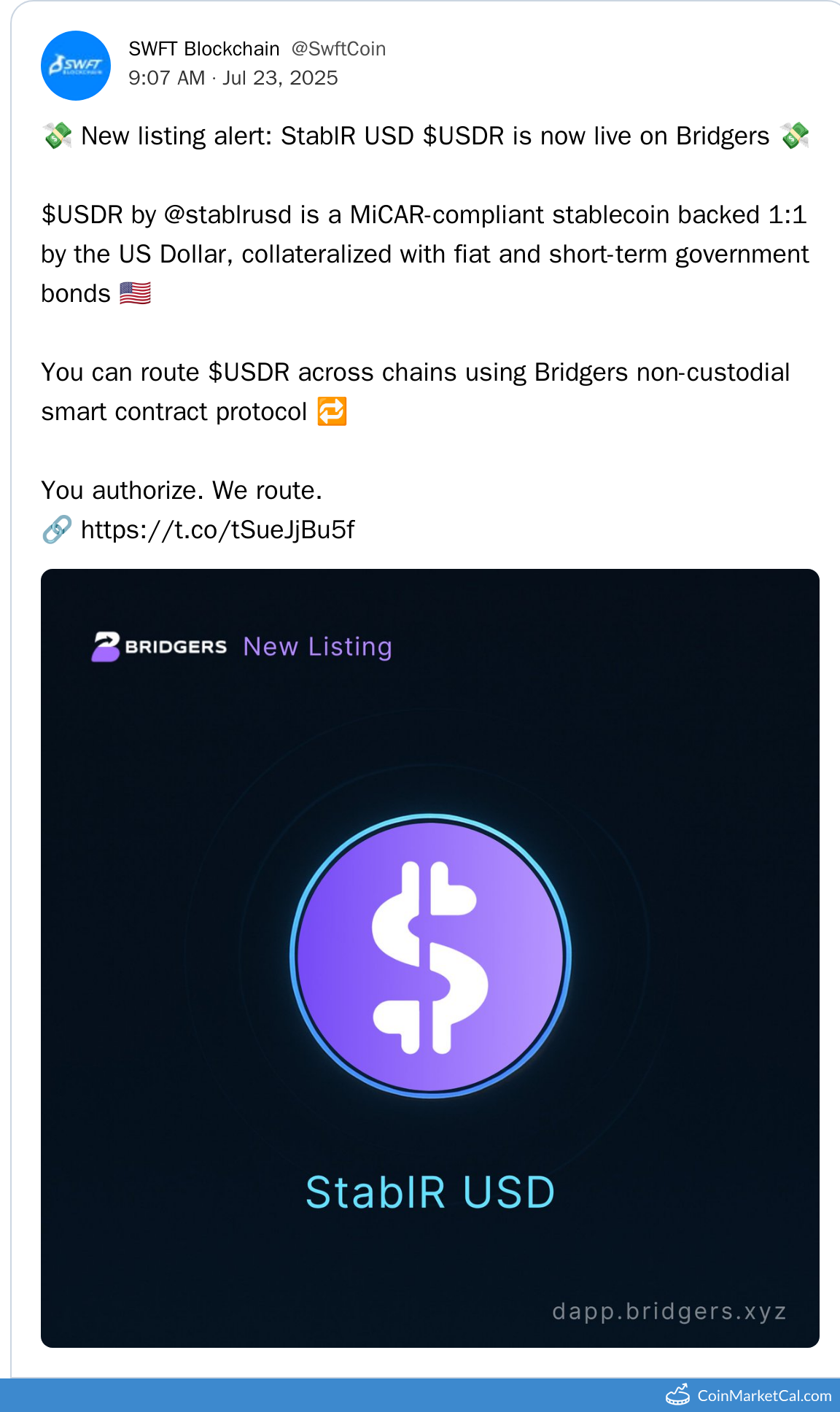Open the CoinMarketCal.com footer link
Image resolution: width=840 pixels, height=1412 pixels.
tap(764, 1395)
